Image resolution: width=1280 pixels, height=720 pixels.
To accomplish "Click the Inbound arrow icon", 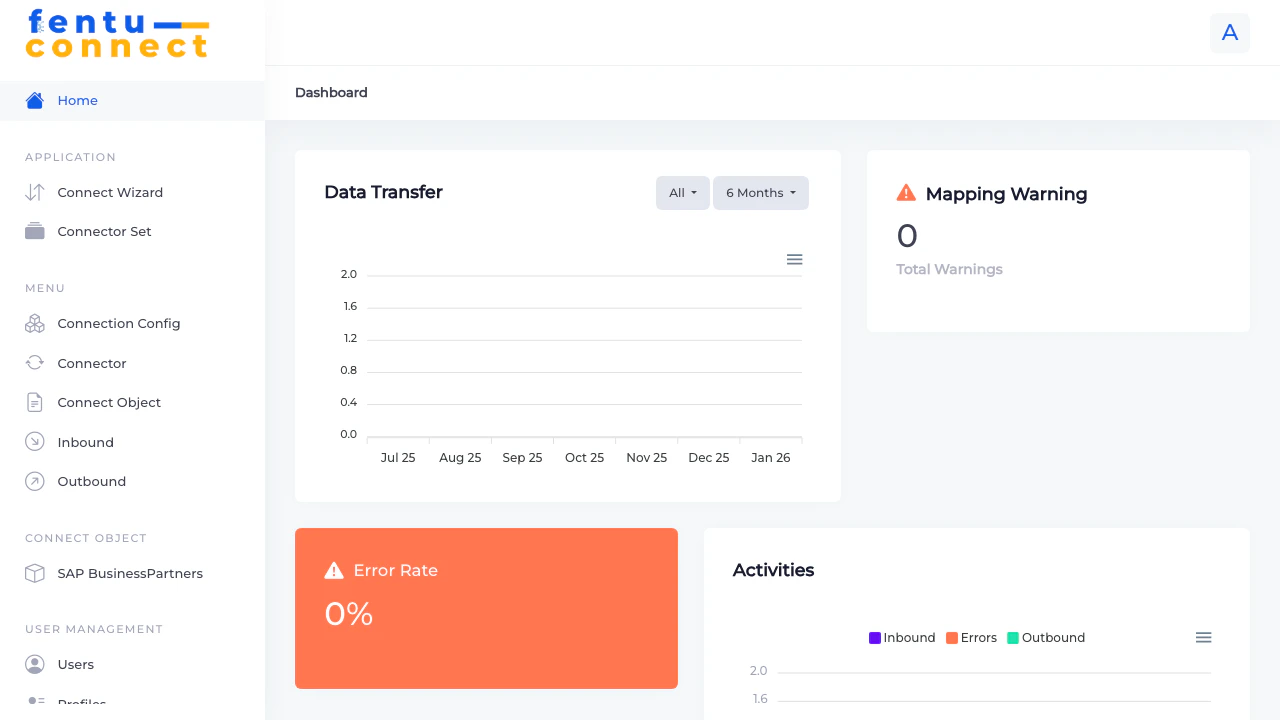I will click(34, 441).
